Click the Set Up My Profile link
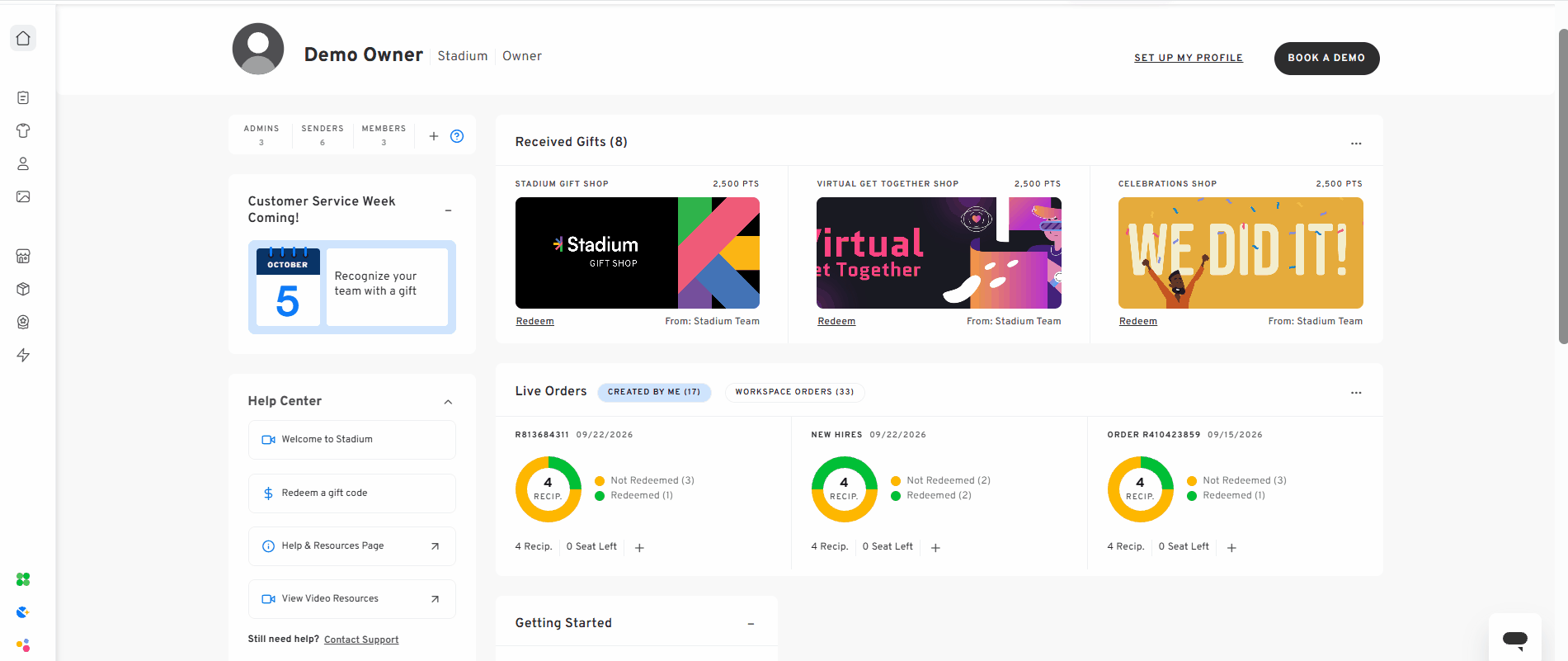The image size is (1568, 661). [x=1188, y=58]
